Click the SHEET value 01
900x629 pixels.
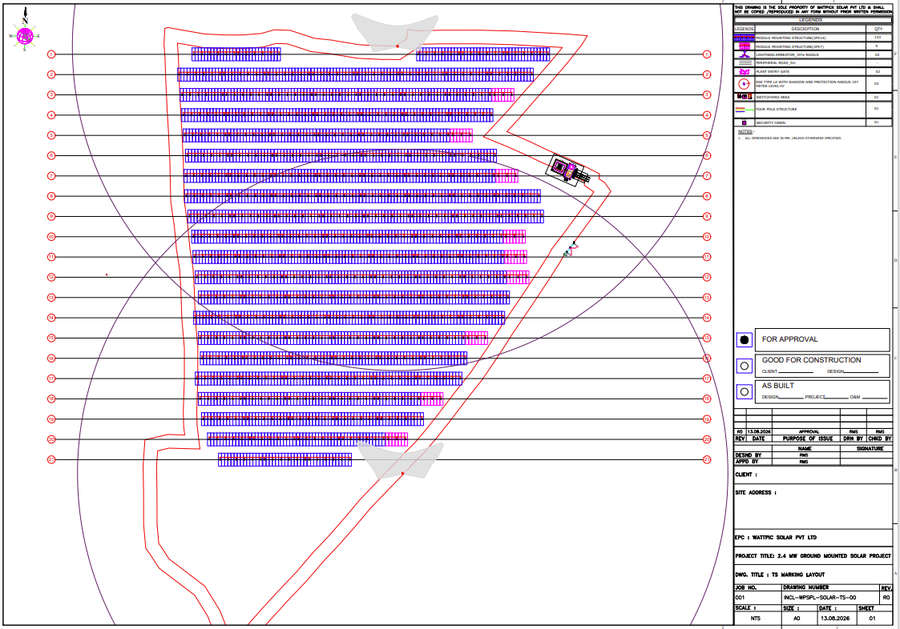[872, 618]
